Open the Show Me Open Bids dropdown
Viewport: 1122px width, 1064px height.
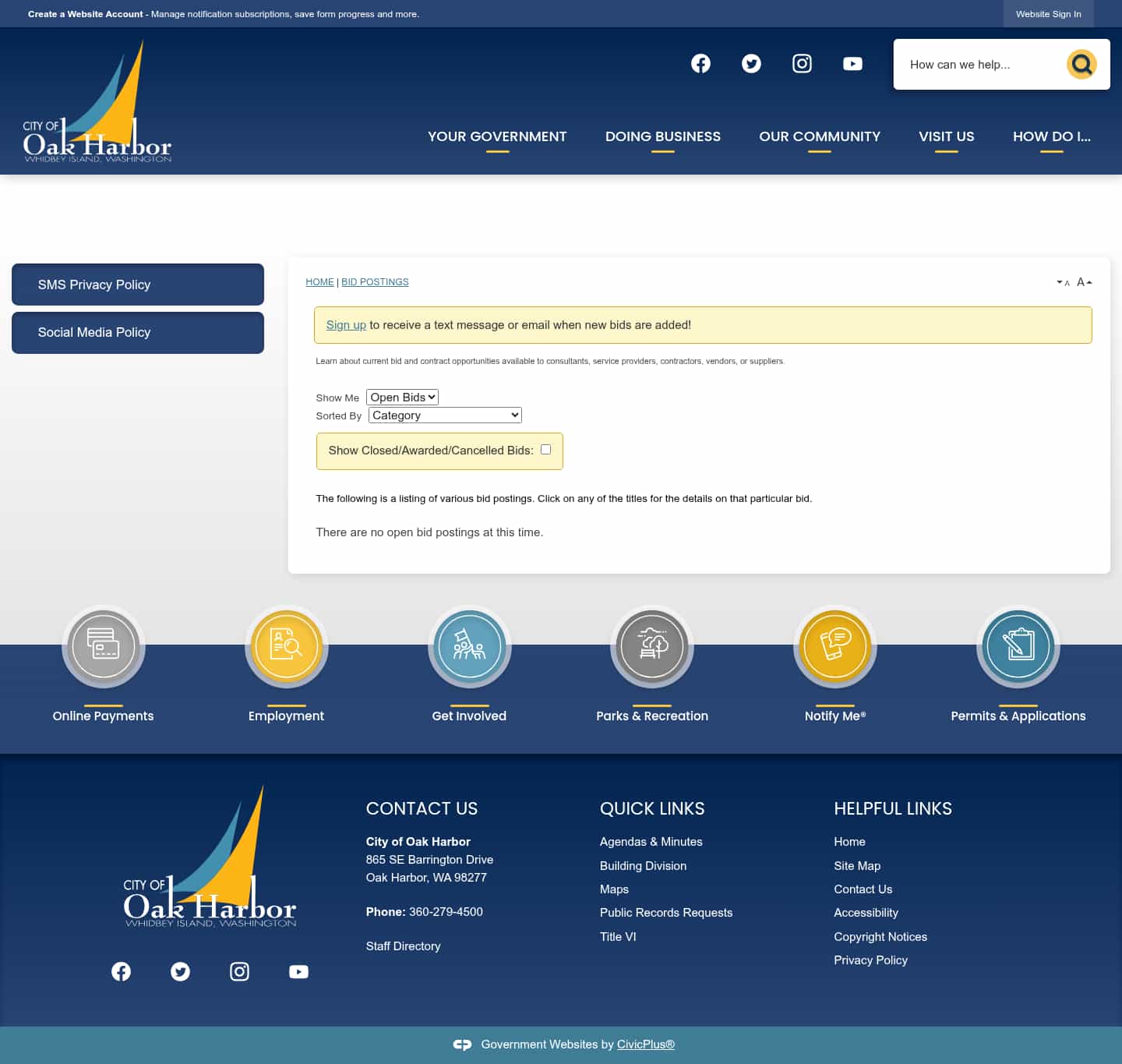pos(402,398)
